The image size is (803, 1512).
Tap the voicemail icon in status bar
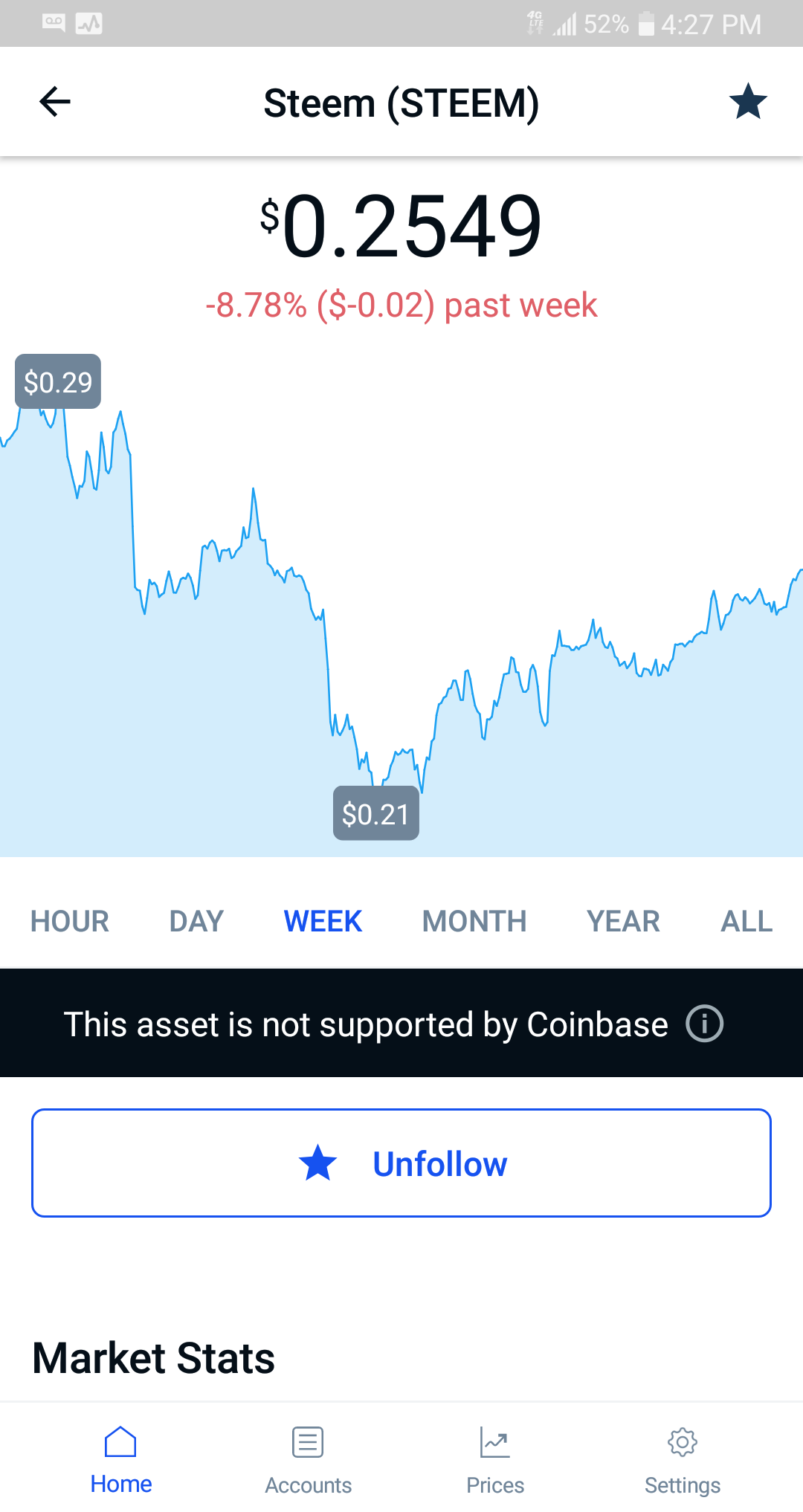54,23
